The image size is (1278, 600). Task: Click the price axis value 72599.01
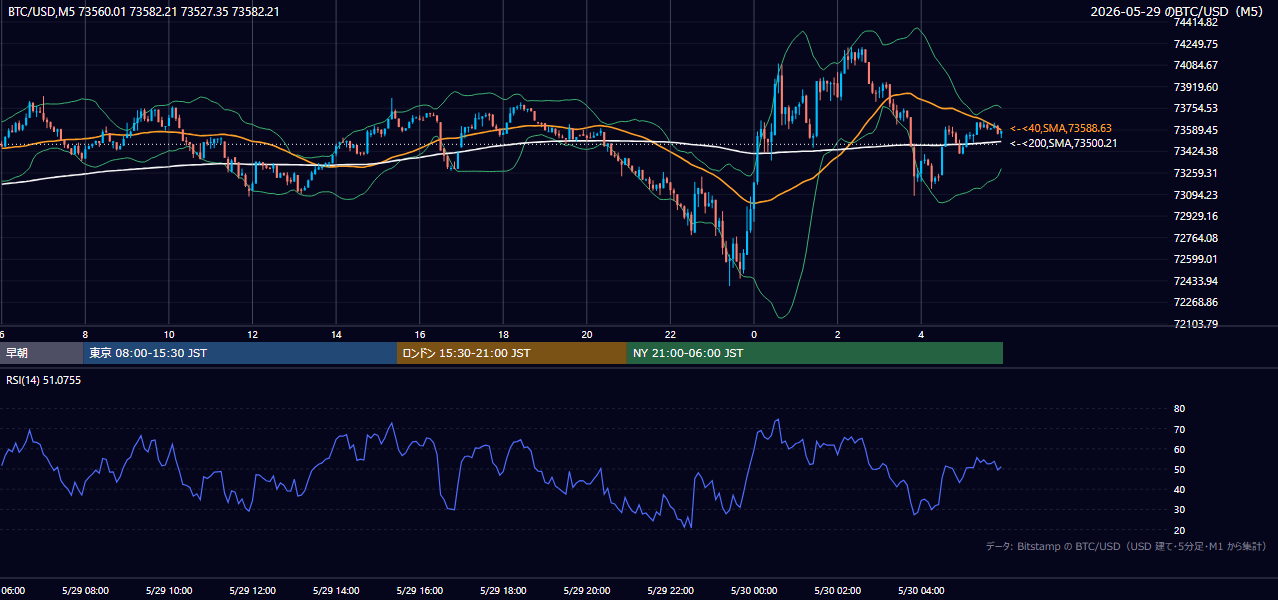[1195, 259]
